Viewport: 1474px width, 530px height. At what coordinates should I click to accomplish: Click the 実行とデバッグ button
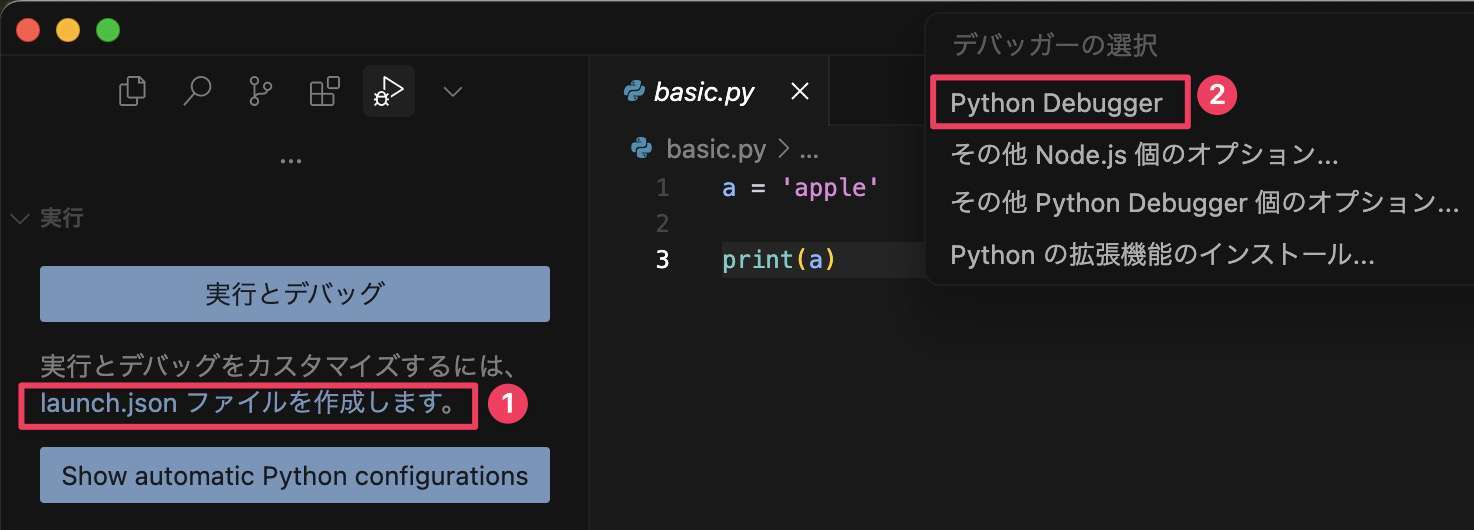[295, 294]
